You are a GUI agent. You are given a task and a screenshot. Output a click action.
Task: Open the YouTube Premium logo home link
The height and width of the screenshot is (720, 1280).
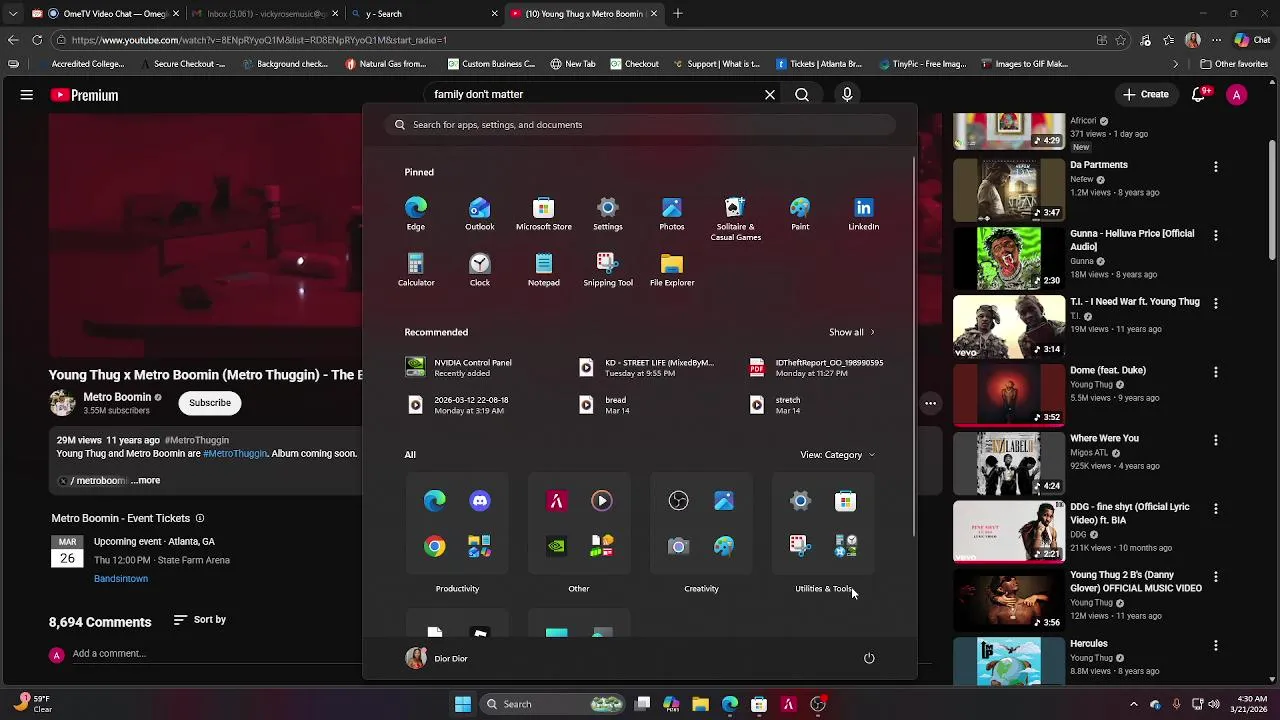84,95
